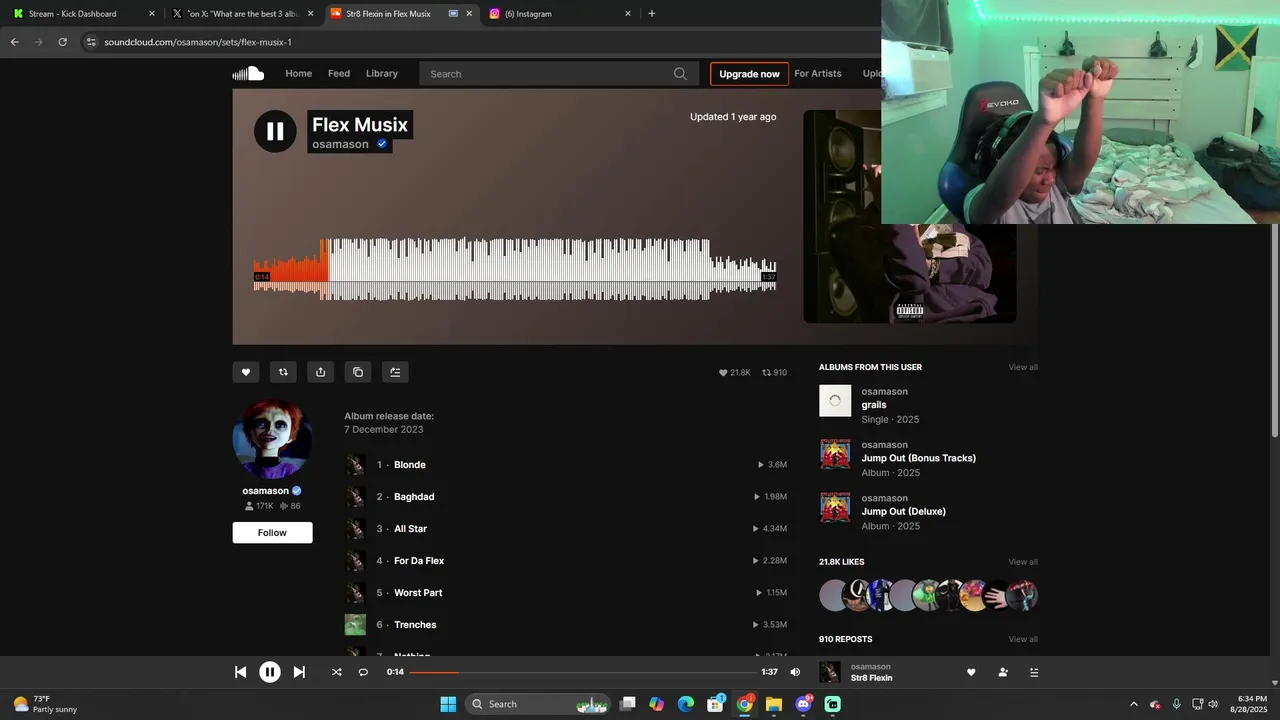Open the weather widget 73°F Partly sunny
The image size is (1280, 720).
[x=46, y=704]
